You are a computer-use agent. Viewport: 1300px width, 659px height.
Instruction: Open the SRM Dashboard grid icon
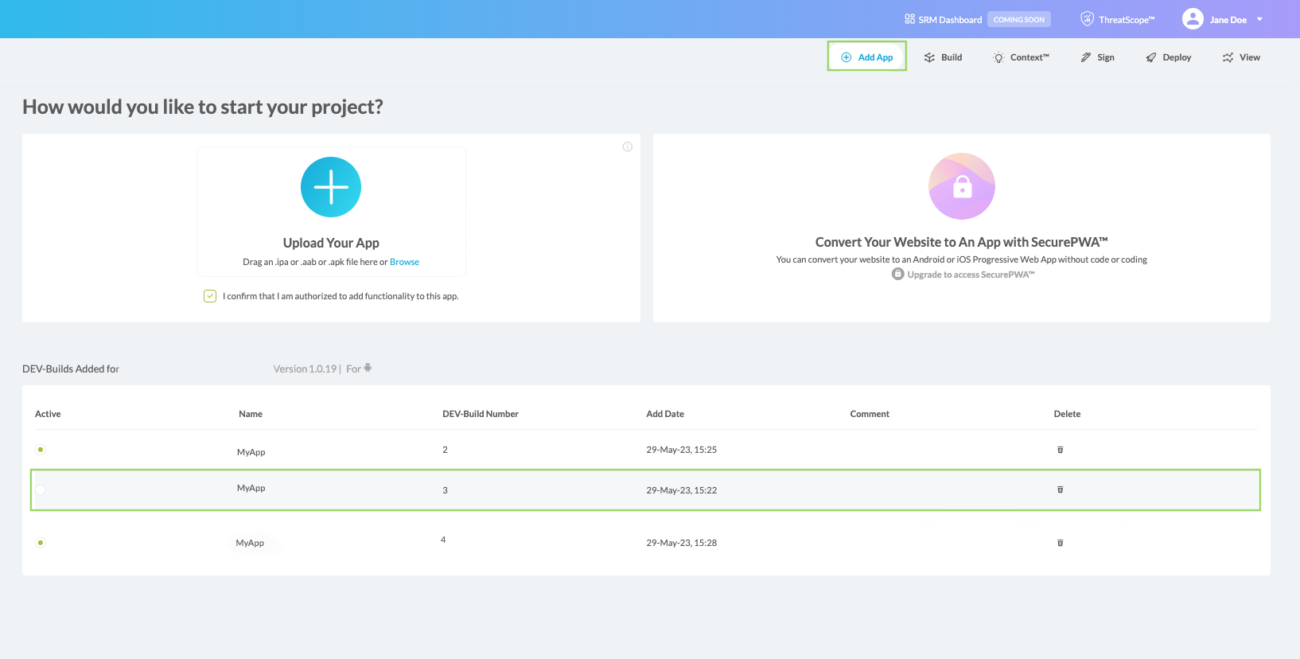click(x=909, y=18)
